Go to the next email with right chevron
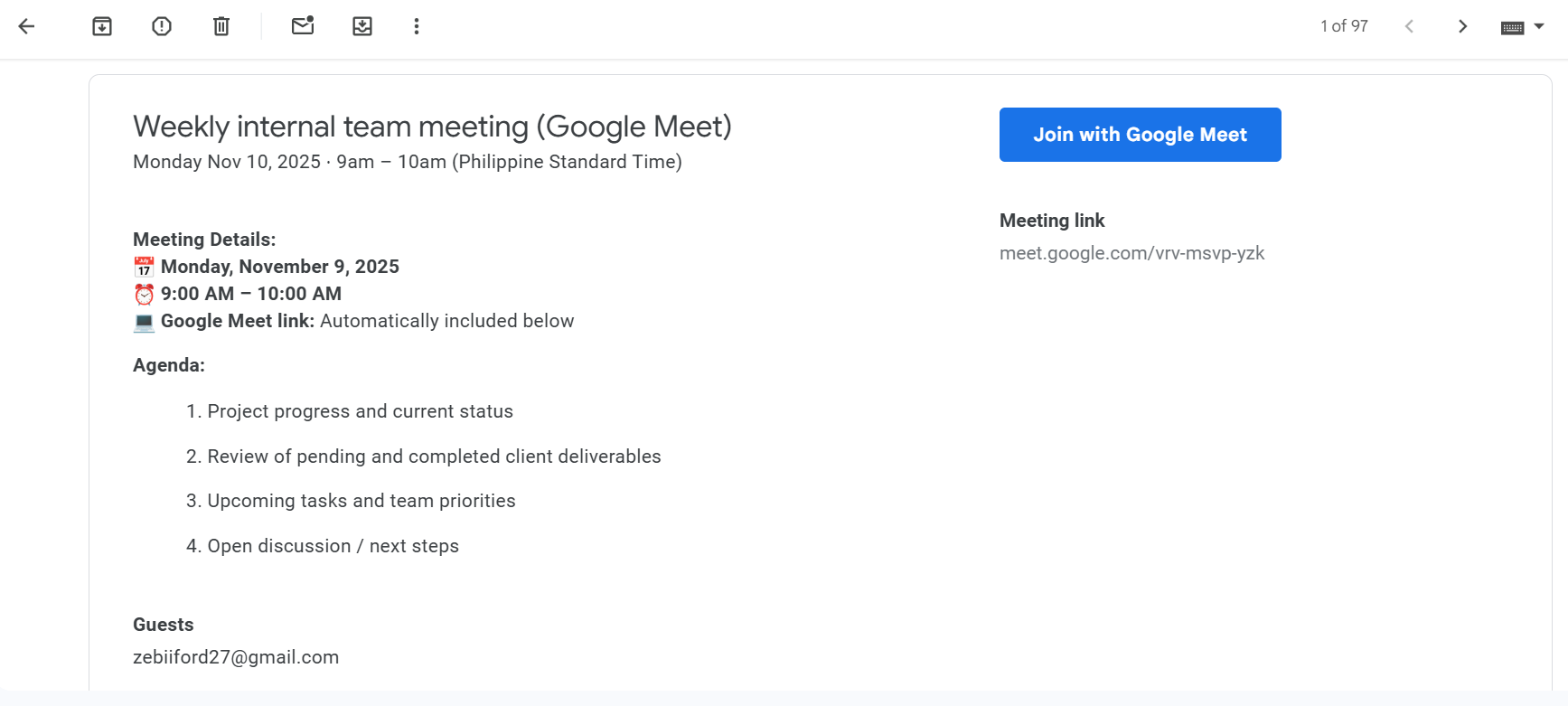This screenshot has height=706, width=1568. point(1462,26)
